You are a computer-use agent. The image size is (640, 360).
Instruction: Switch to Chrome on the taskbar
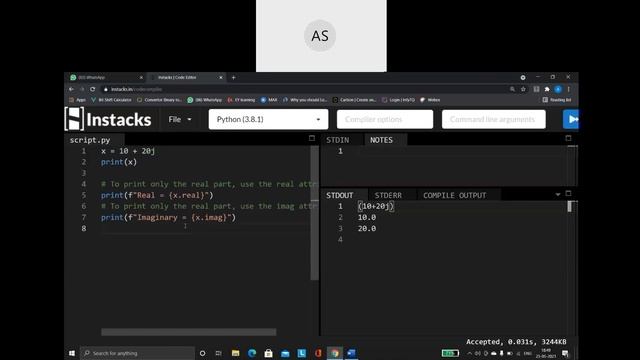335,353
